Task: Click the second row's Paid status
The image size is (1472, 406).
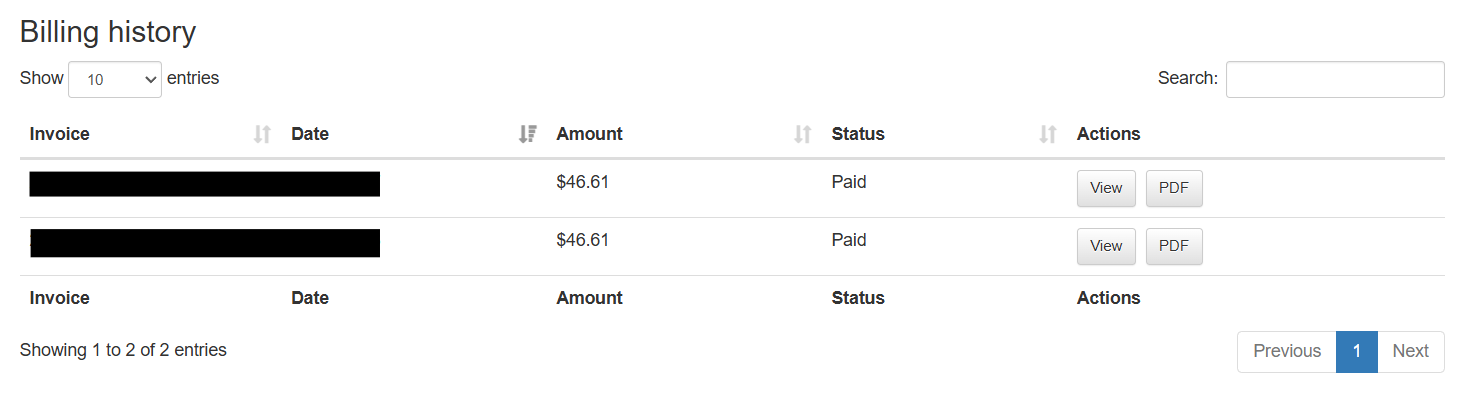Action: click(x=849, y=240)
